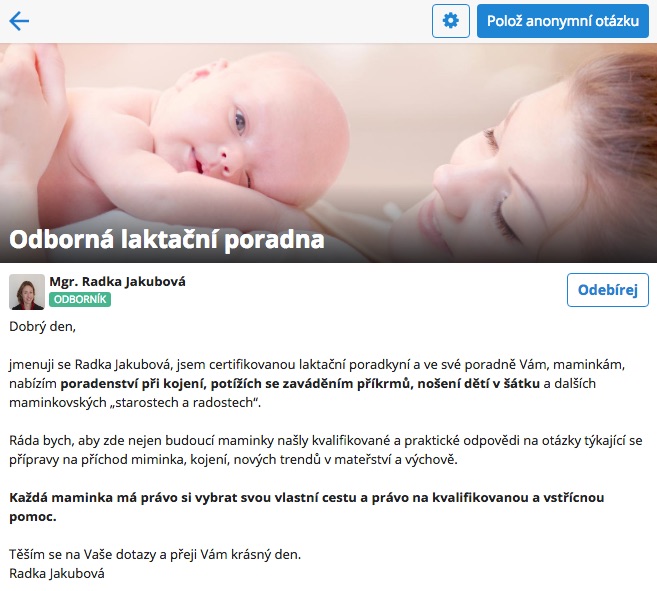This screenshot has width=657, height=591.
Task: Subscribe with the Odebírej button
Action: pyautogui.click(x=608, y=290)
